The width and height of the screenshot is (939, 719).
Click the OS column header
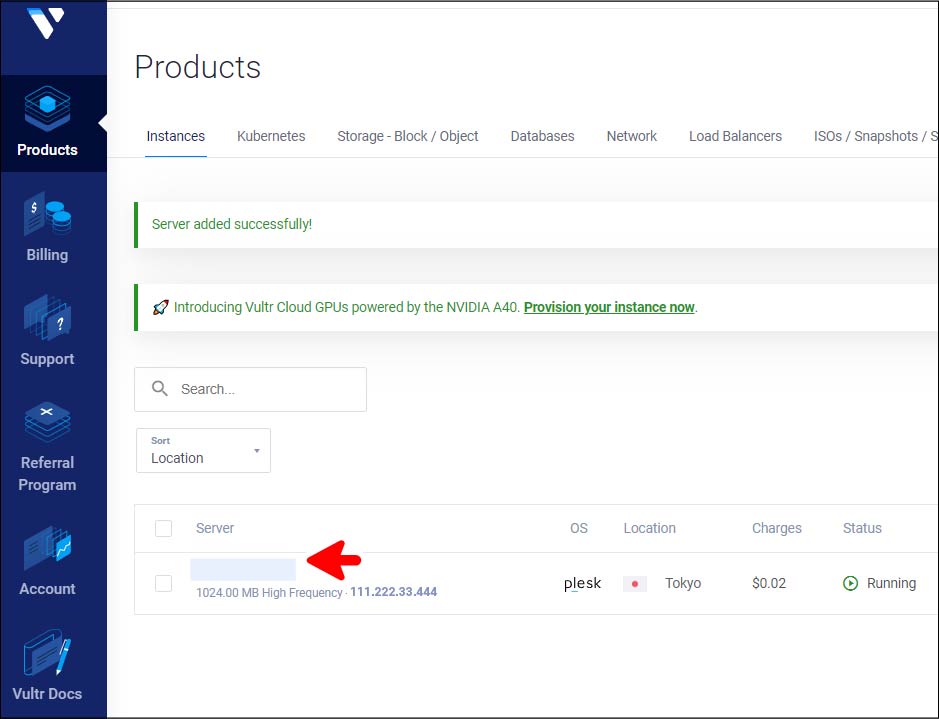[x=578, y=528]
